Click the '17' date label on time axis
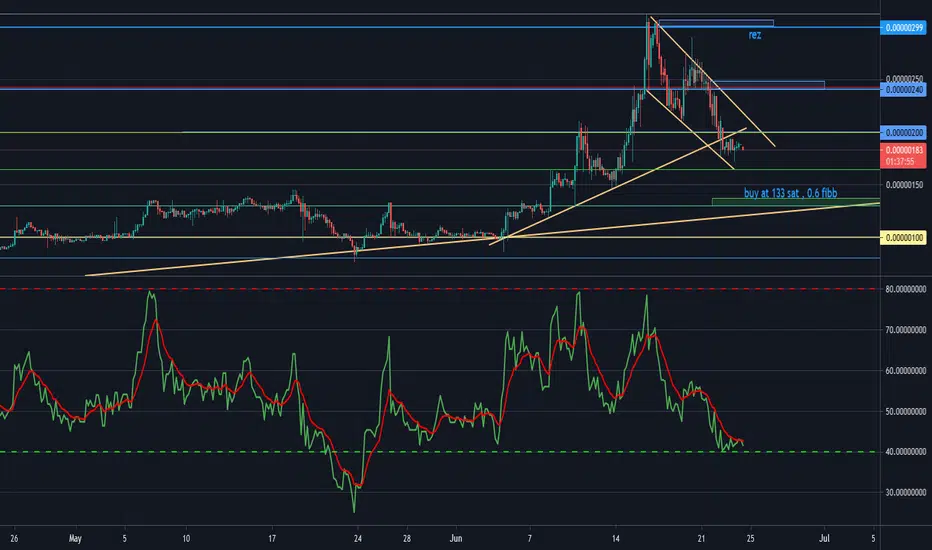 [272, 539]
